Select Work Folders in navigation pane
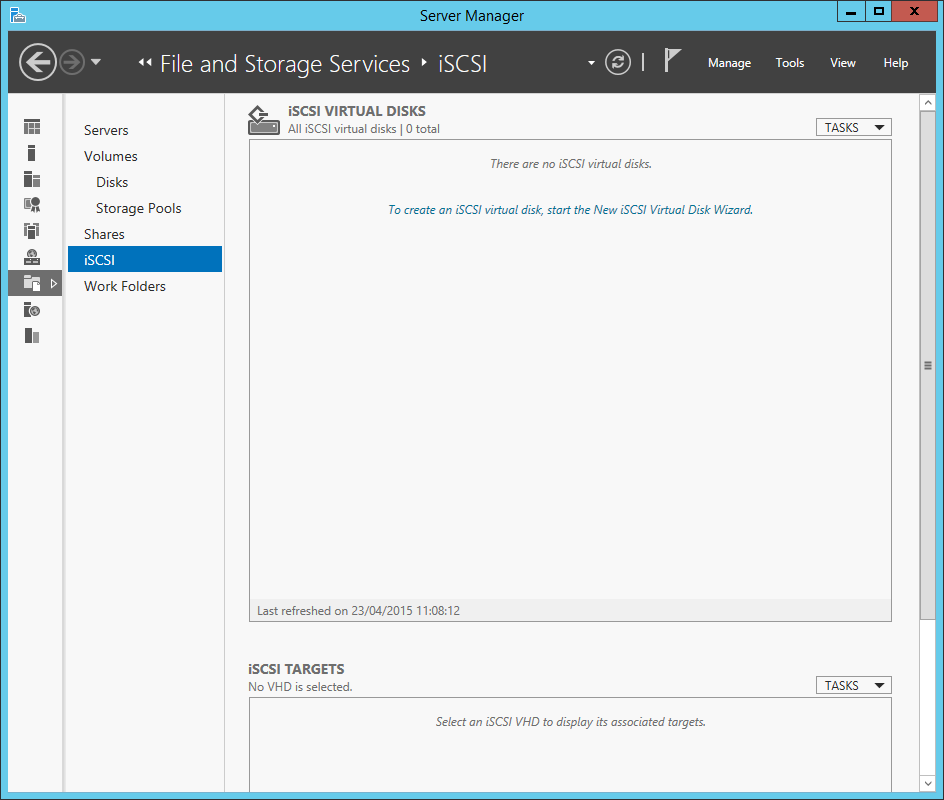 [x=125, y=286]
